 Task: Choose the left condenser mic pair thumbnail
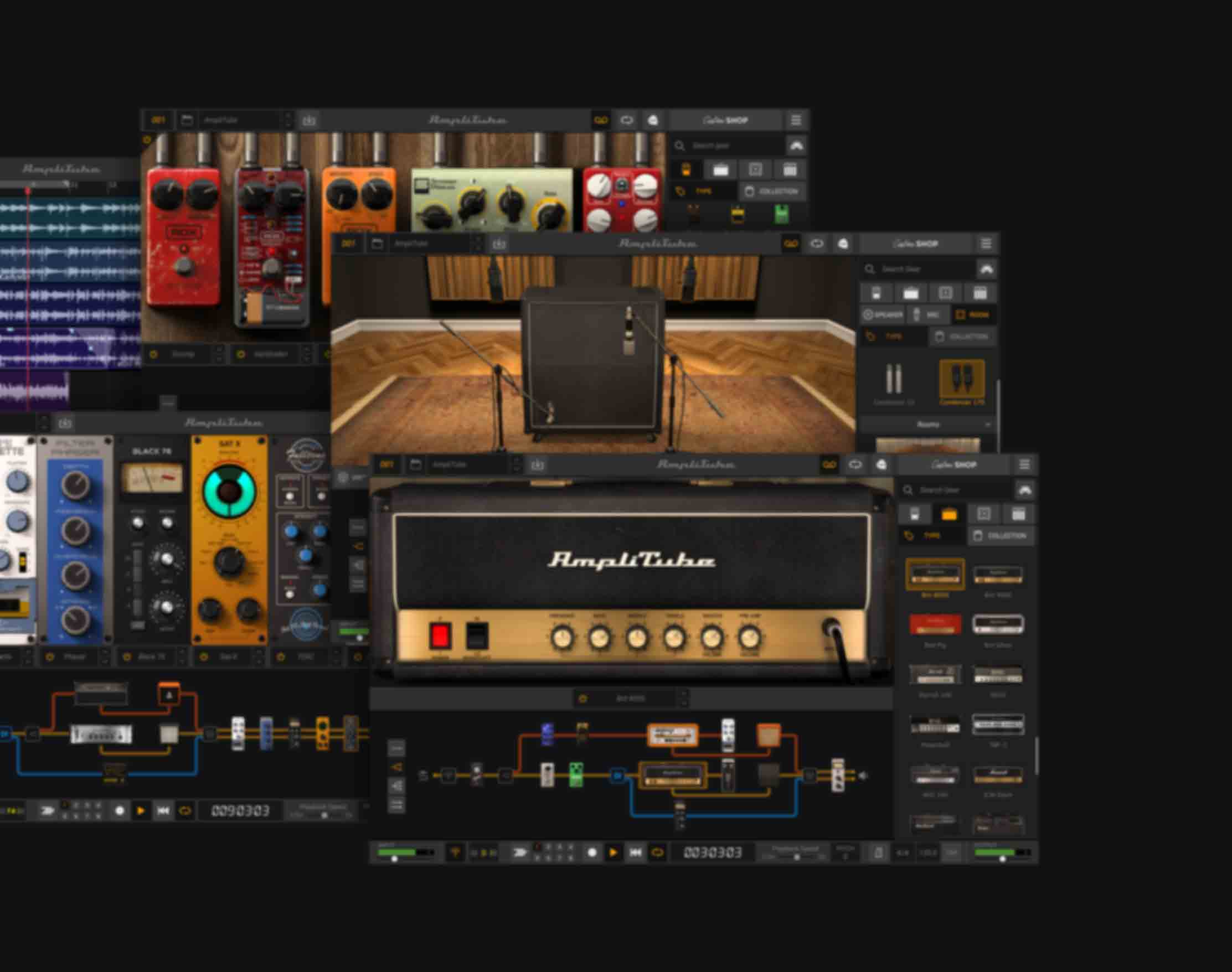[x=894, y=379]
